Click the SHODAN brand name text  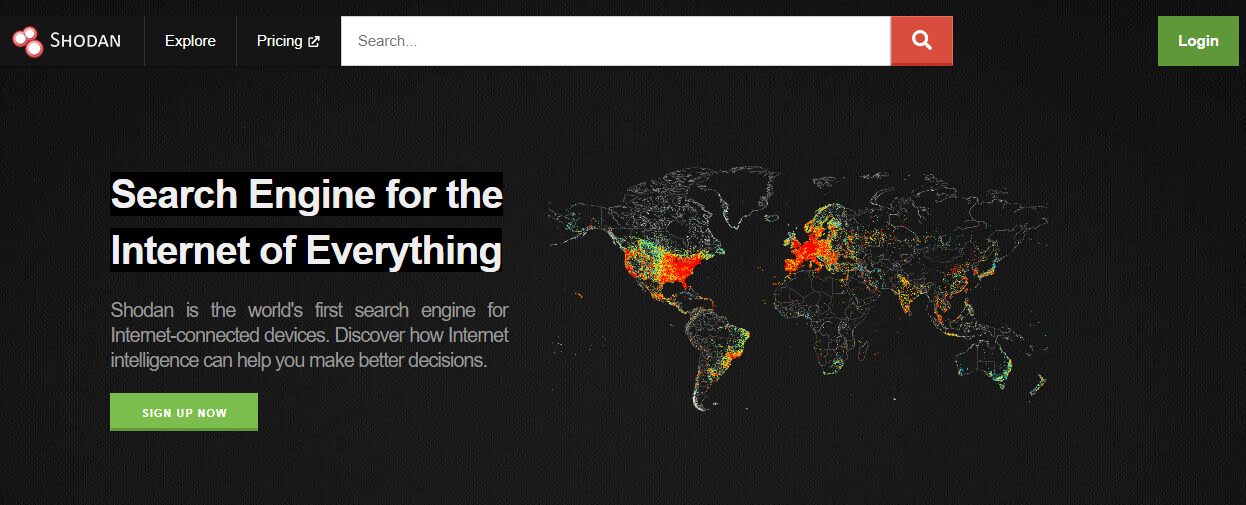(x=86, y=41)
